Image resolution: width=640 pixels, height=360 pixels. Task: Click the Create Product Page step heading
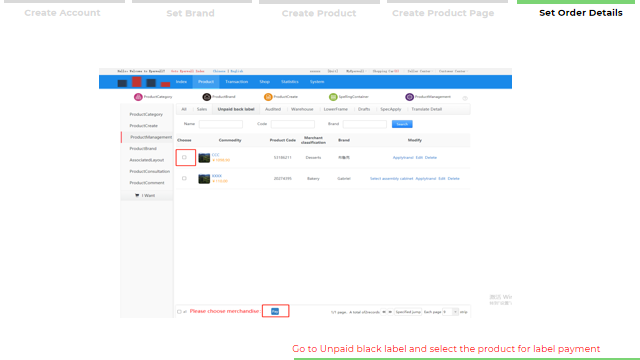tap(443, 13)
